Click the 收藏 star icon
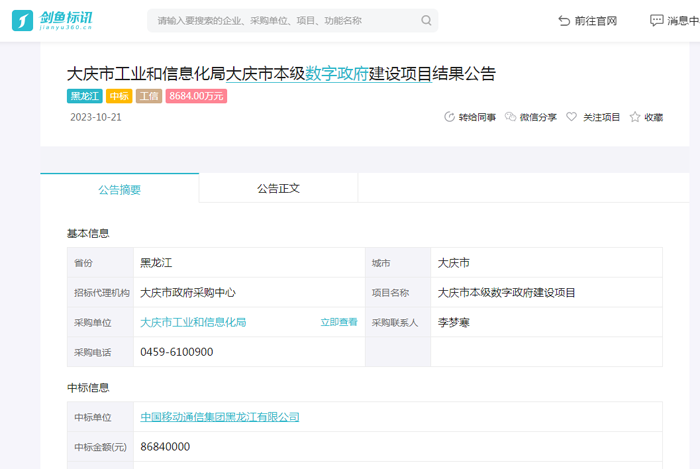Image resolution: width=700 pixels, height=469 pixels. click(635, 117)
